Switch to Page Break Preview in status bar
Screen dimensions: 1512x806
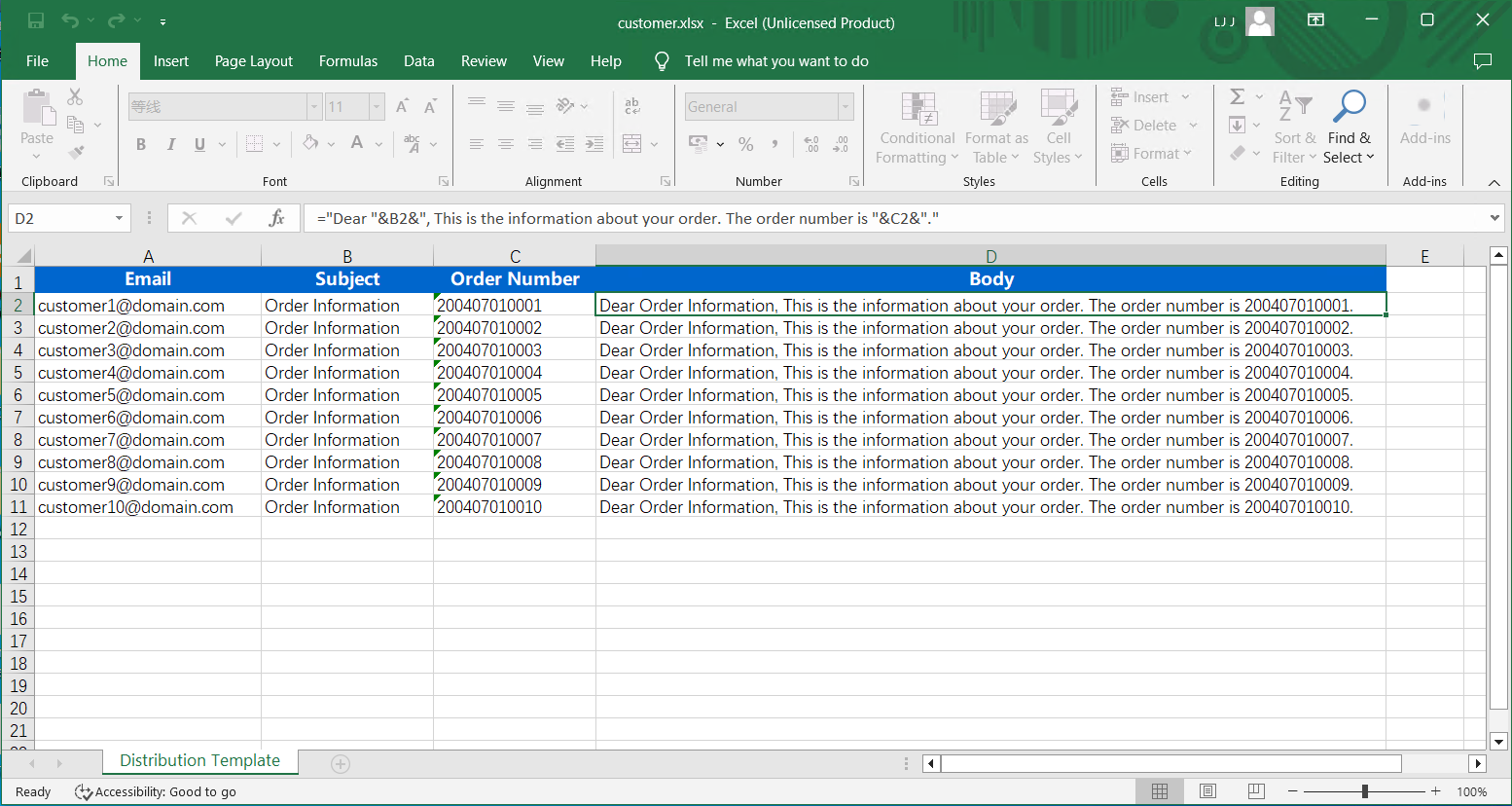point(1256,791)
